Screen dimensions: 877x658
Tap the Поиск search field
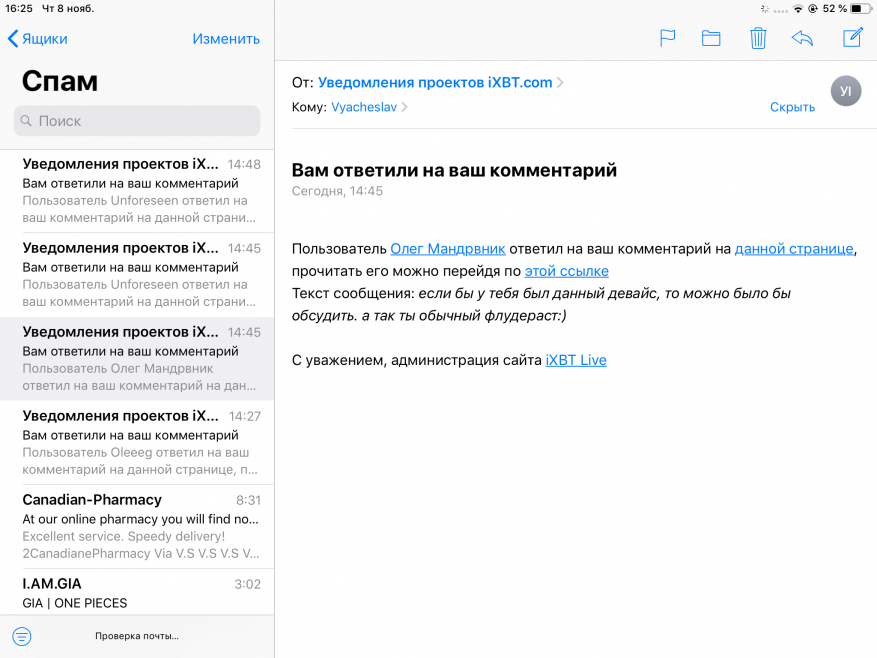point(137,121)
